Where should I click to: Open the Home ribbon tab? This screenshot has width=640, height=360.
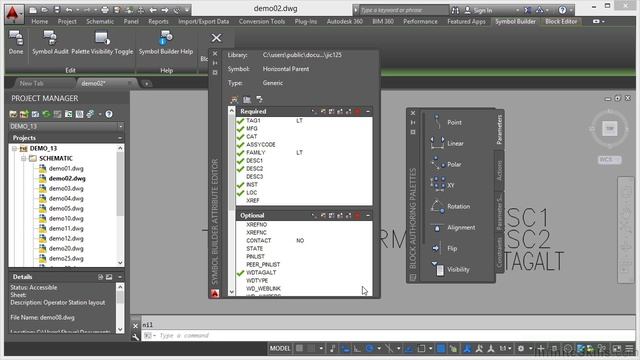pyautogui.click(x=40, y=21)
